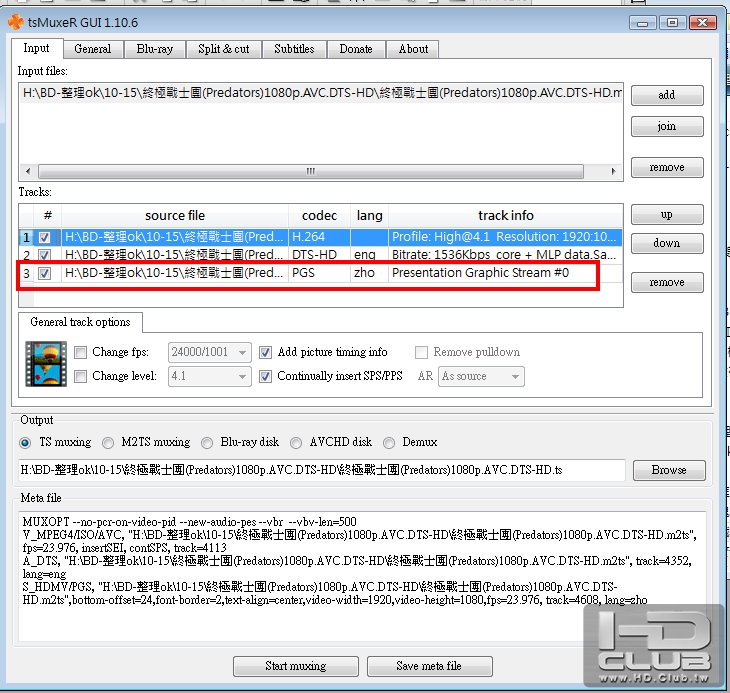
Task: Uncheck the DTS-HD track checkbox
Action: tap(45, 255)
